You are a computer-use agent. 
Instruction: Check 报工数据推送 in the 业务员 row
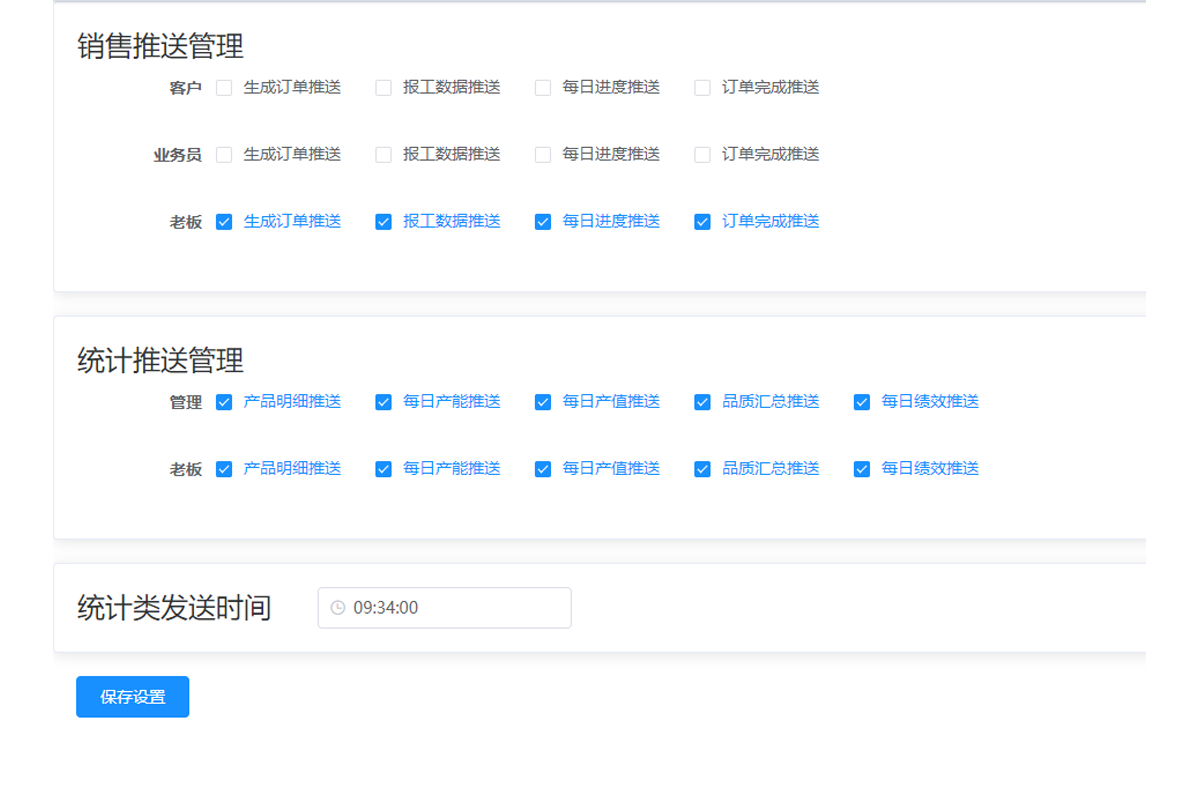383,155
